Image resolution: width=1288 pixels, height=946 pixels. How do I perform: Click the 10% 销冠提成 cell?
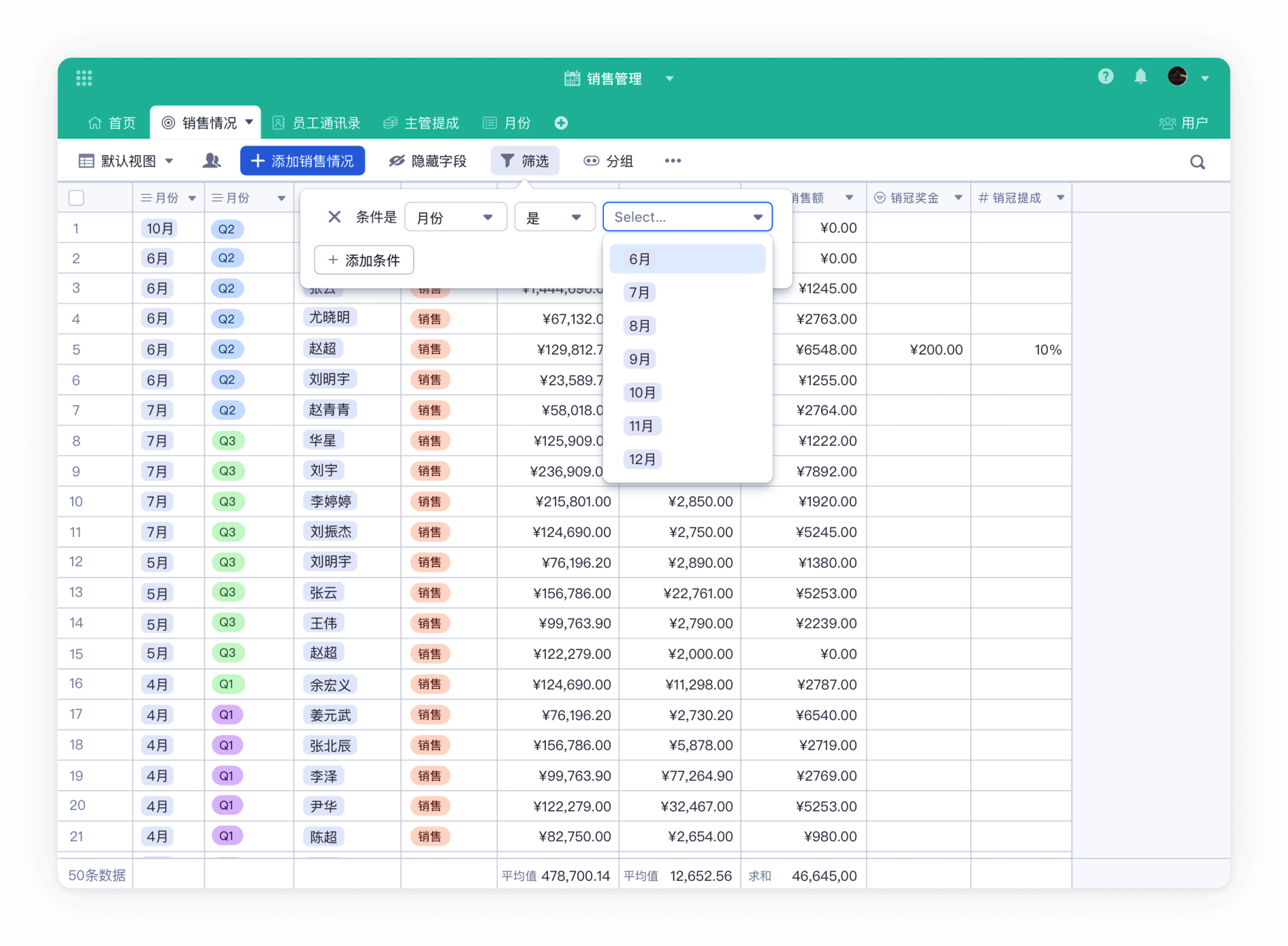(1021, 350)
